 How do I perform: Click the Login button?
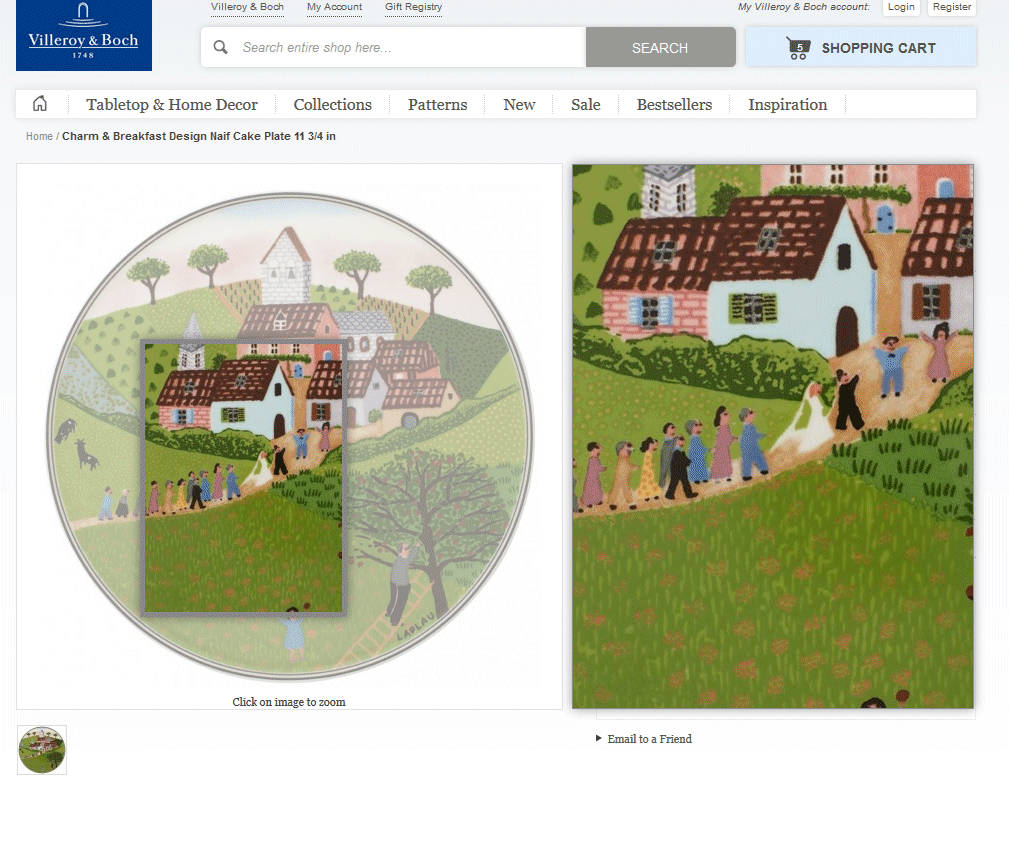pos(901,7)
